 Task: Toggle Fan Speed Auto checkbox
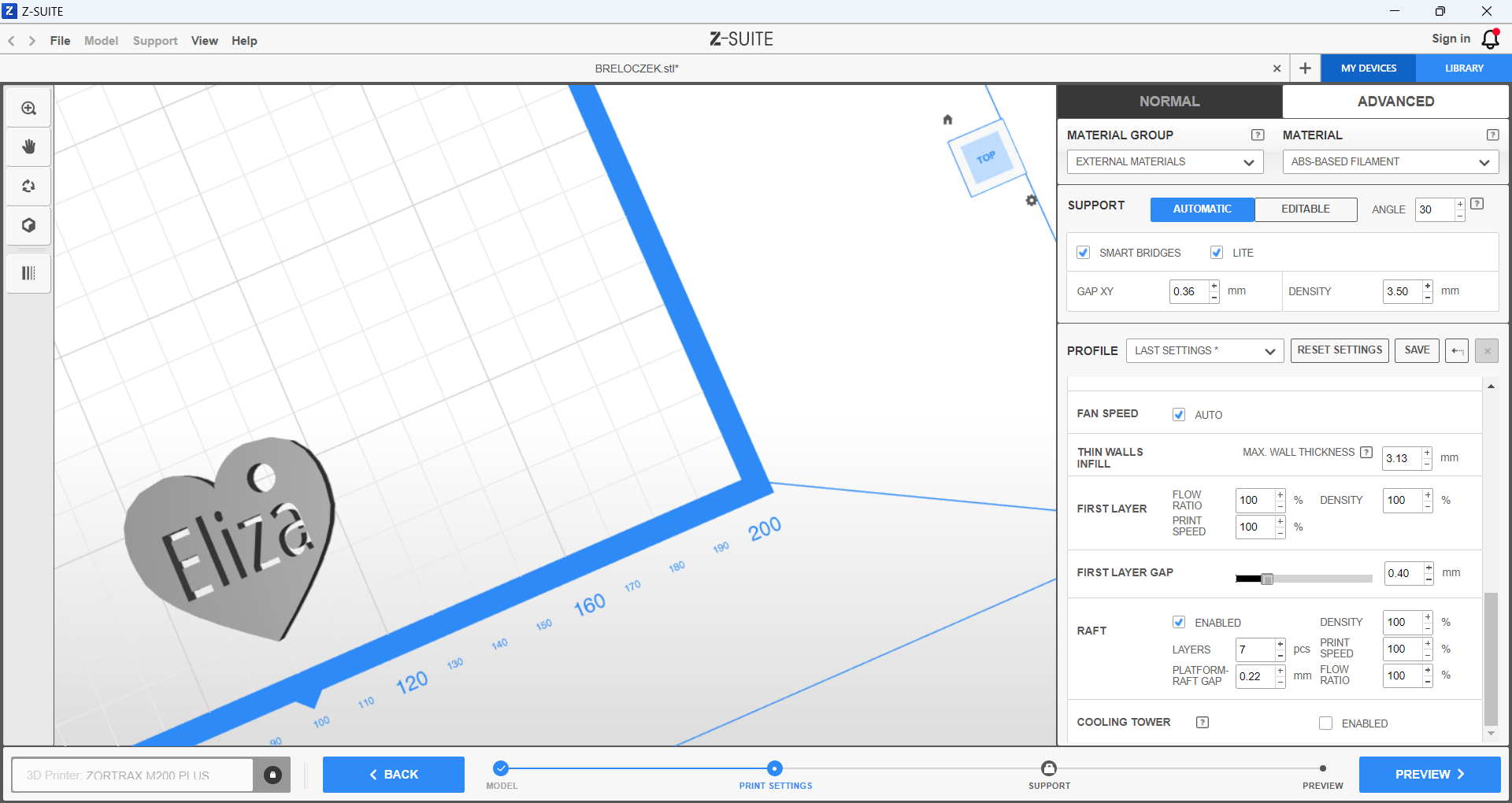click(x=1179, y=414)
